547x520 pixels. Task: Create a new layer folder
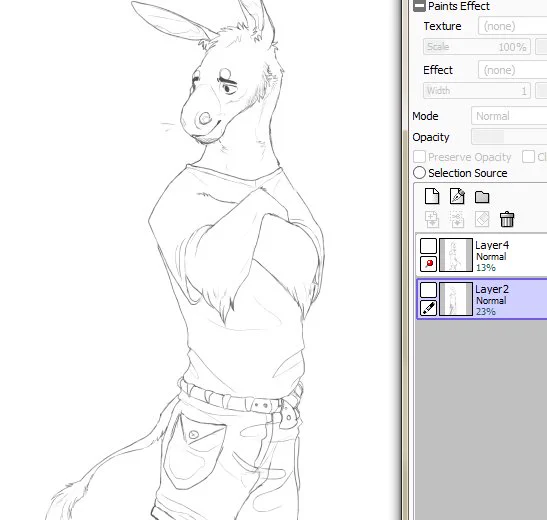pos(482,197)
